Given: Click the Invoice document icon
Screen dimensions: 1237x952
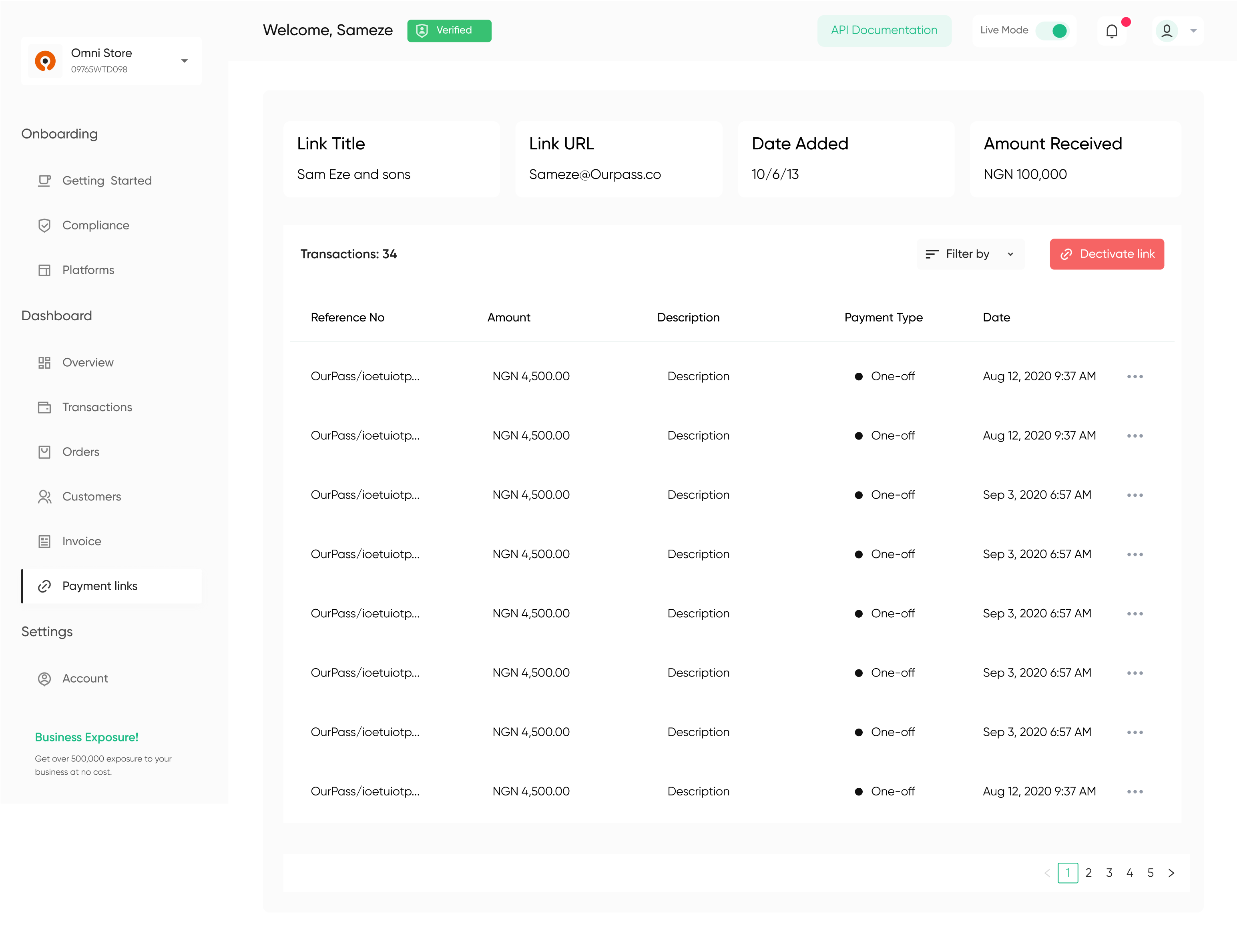Looking at the screenshot, I should pos(44,541).
